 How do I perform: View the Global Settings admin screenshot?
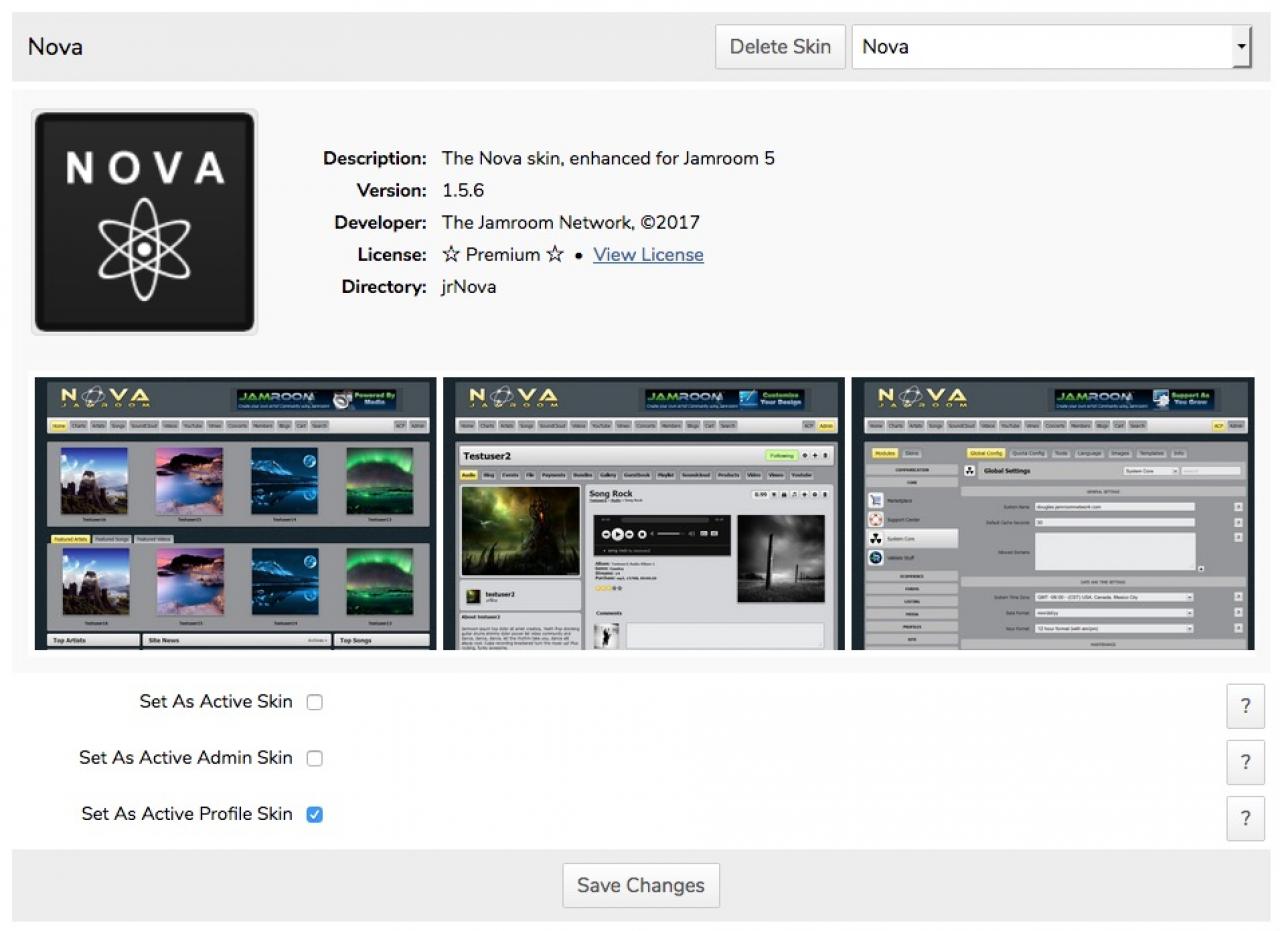[x=1052, y=513]
